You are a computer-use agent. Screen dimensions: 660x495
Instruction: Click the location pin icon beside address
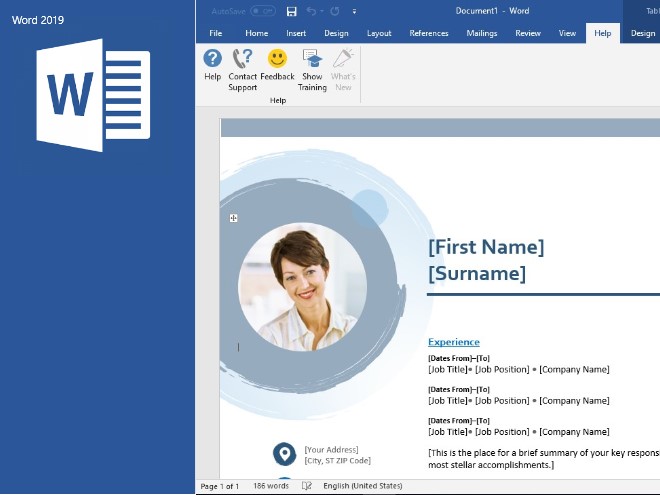point(285,454)
